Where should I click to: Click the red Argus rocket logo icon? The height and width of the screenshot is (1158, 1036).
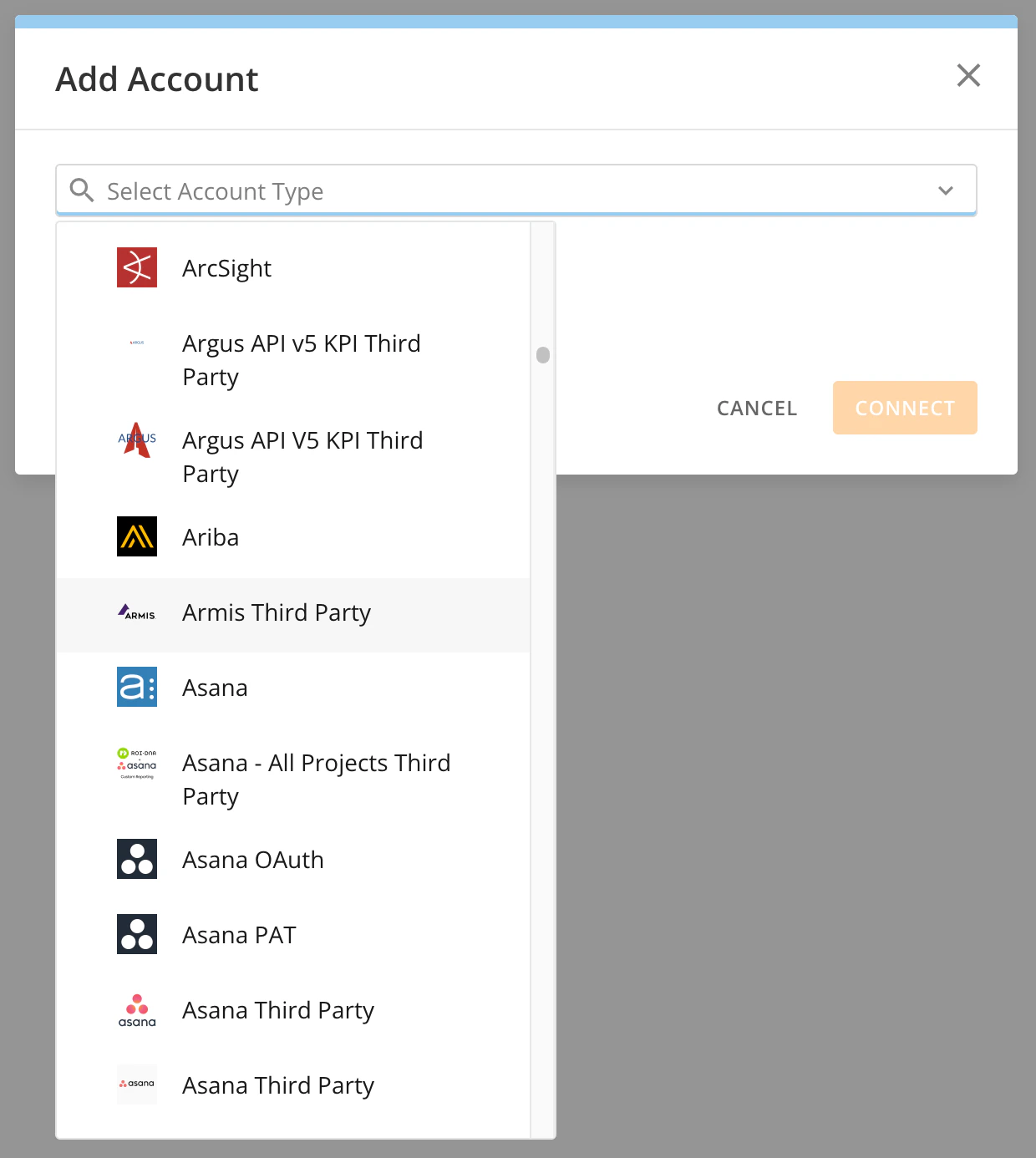tap(137, 439)
